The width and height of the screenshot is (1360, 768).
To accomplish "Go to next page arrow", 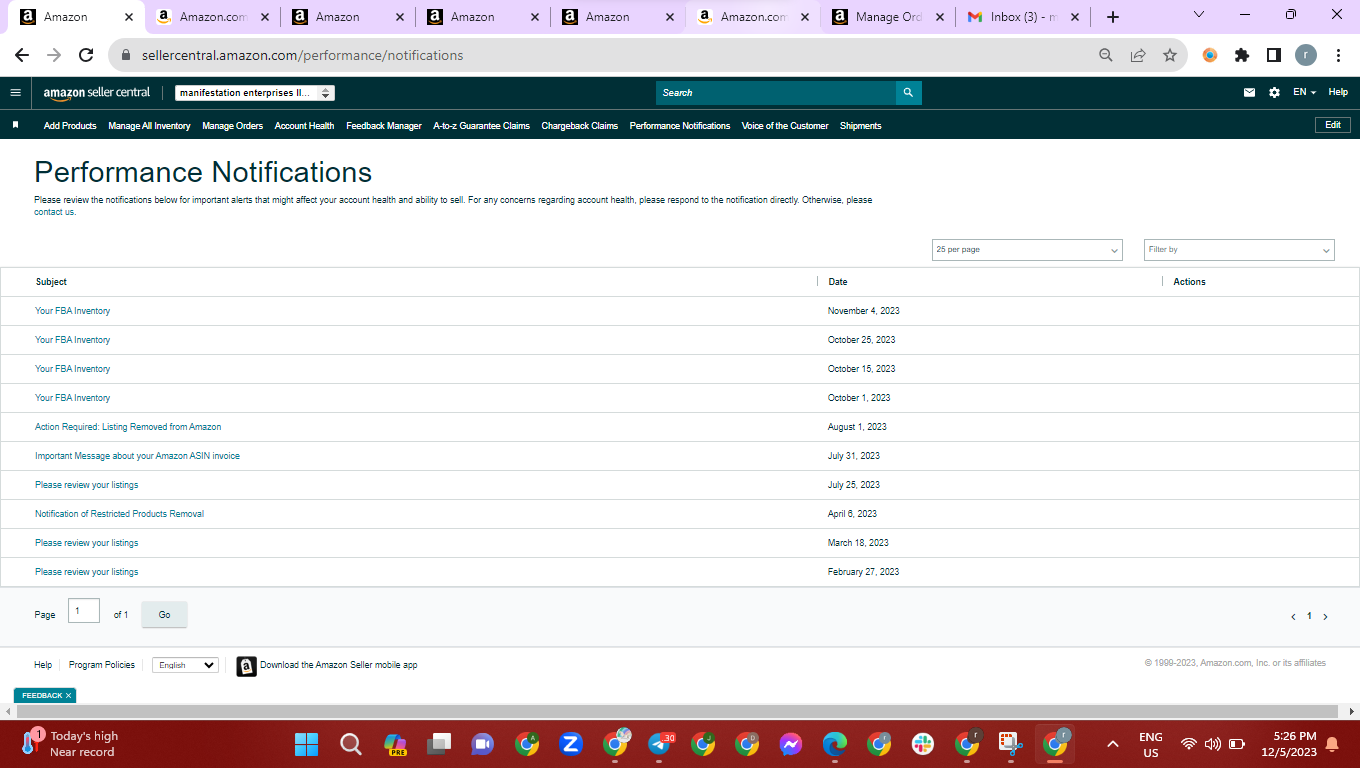I will click(1326, 617).
